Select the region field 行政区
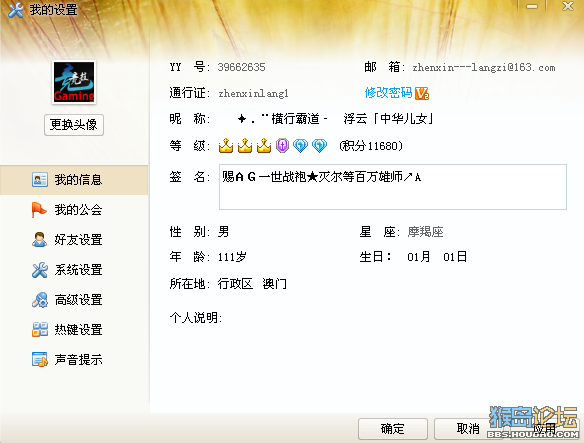Screen dimensions: 584x443 pos(235,284)
